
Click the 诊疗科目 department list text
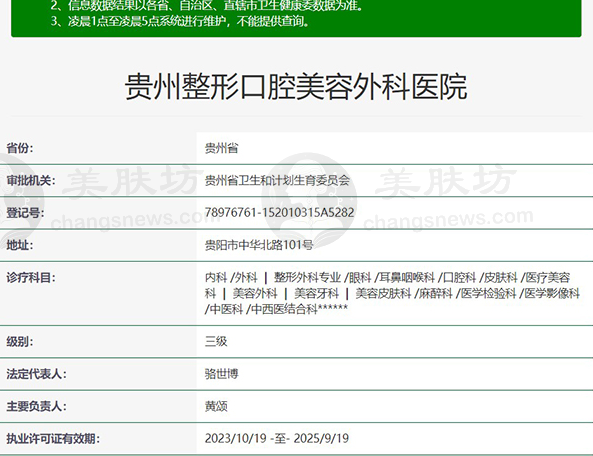pyautogui.click(x=392, y=293)
